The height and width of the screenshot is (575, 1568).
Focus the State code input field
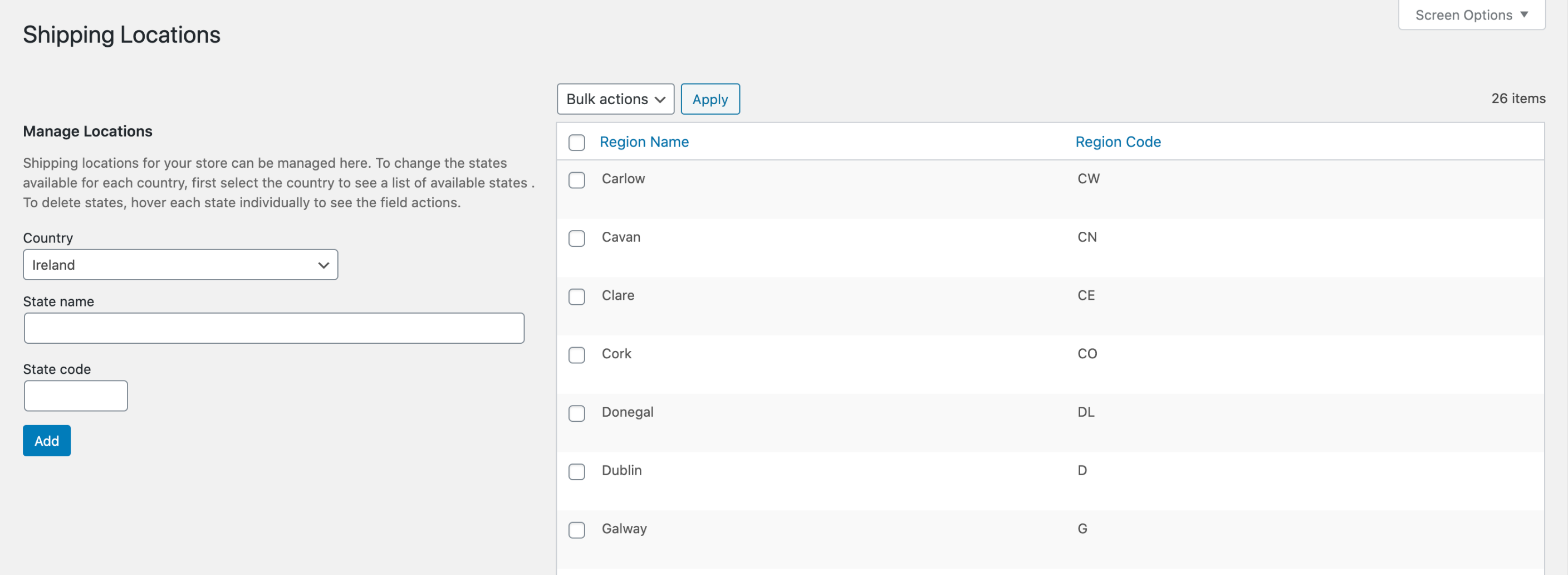pyautogui.click(x=76, y=396)
